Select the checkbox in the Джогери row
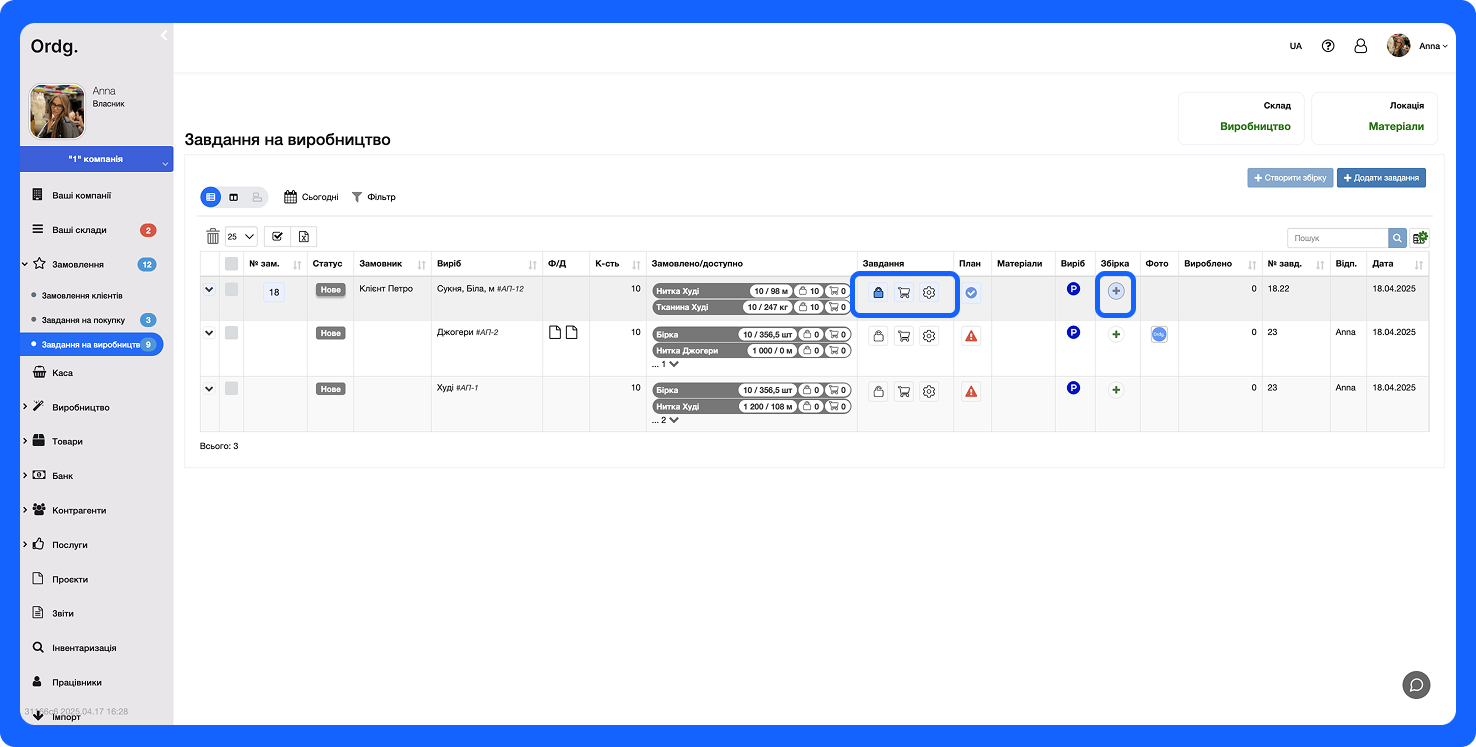The height and width of the screenshot is (747, 1476). tap(232, 333)
